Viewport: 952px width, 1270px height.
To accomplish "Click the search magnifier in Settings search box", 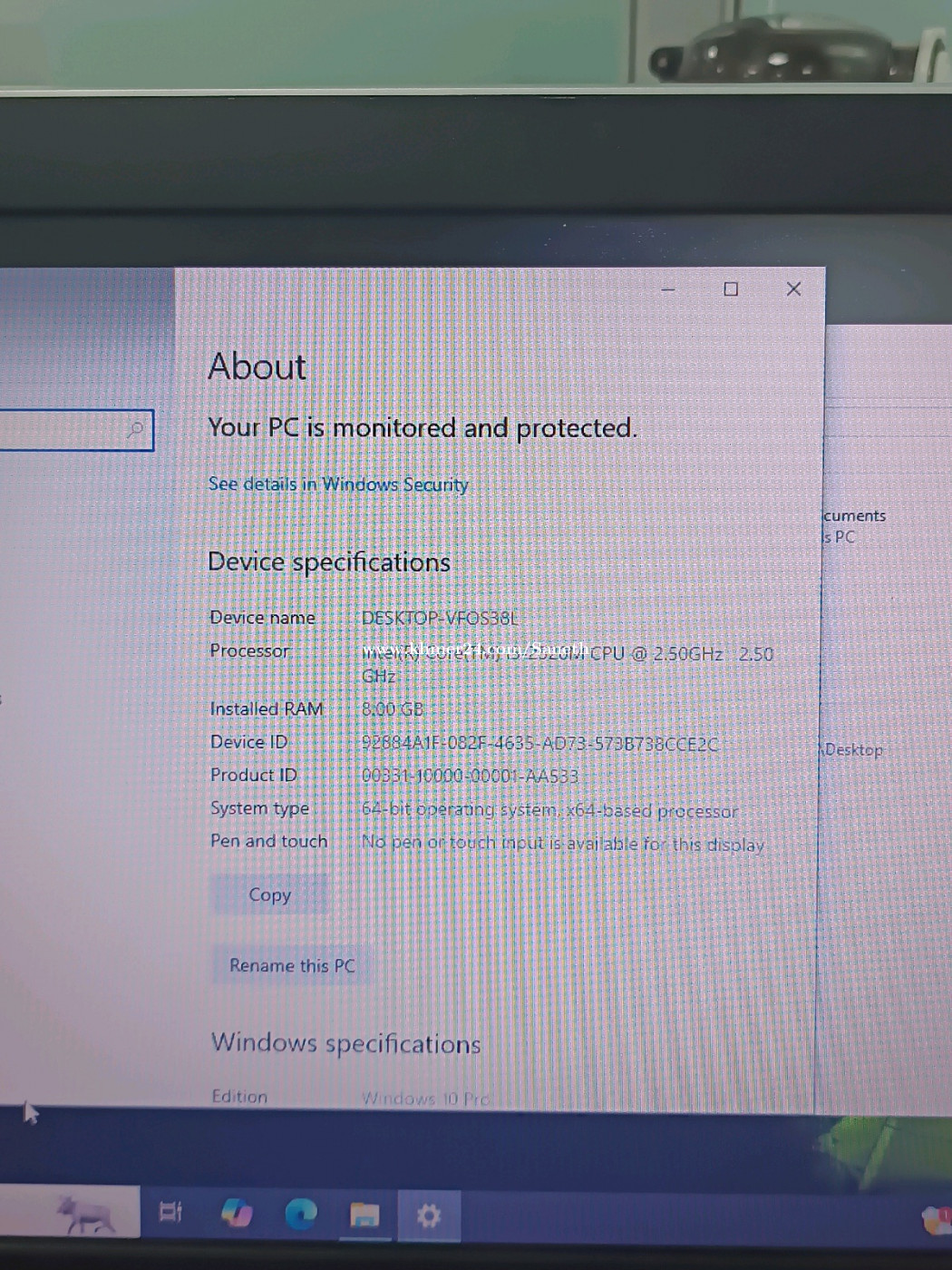I will pos(135,429).
